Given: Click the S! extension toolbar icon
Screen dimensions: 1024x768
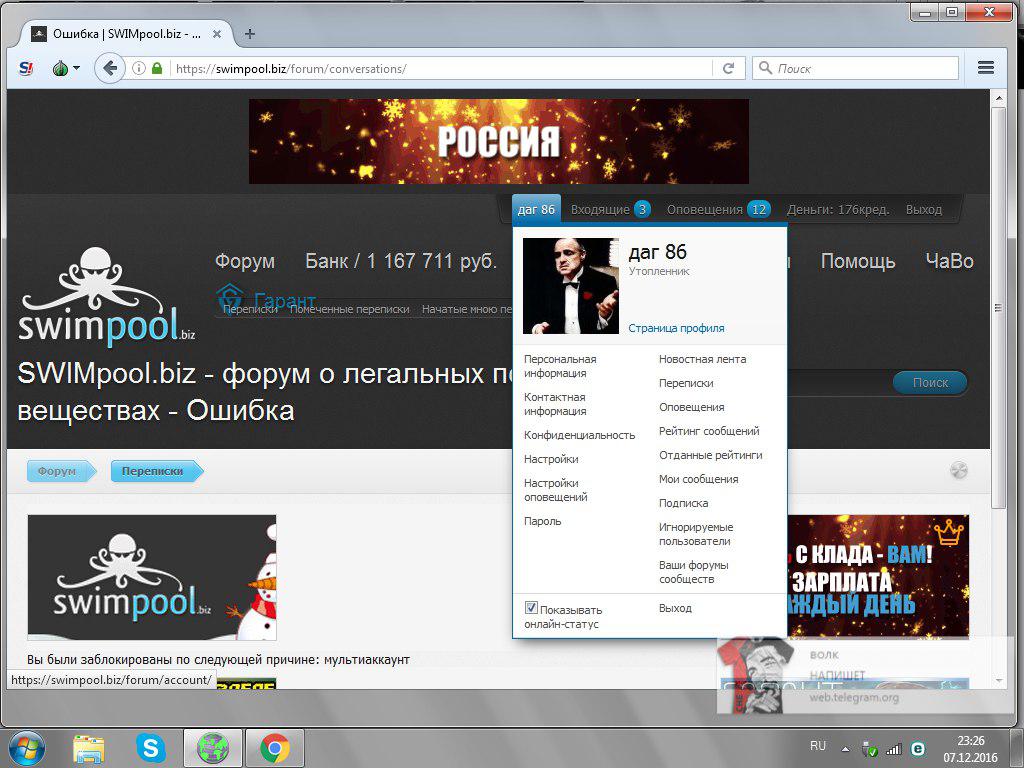Looking at the screenshot, I should [x=26, y=68].
